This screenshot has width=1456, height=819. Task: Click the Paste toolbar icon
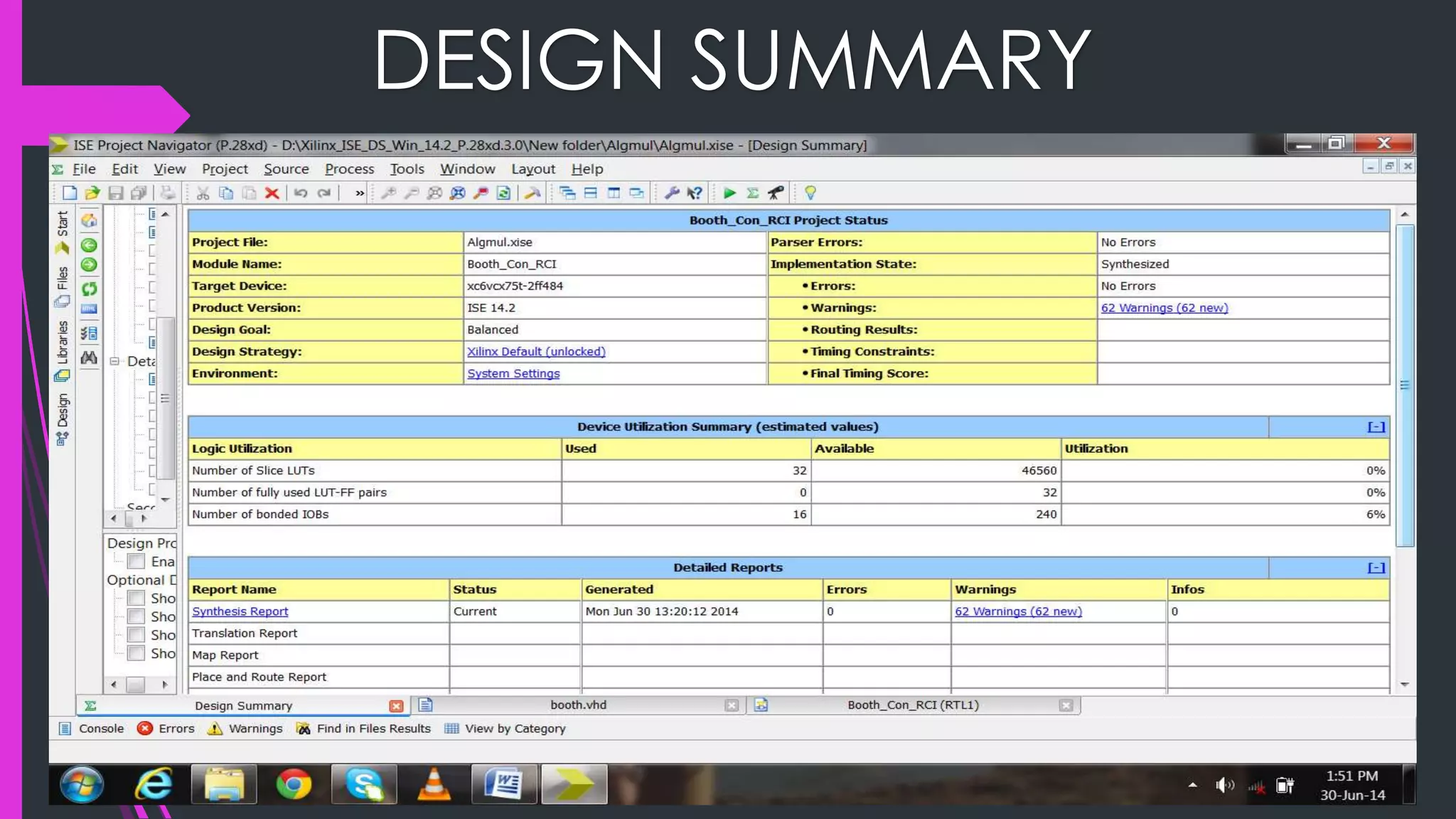[249, 193]
